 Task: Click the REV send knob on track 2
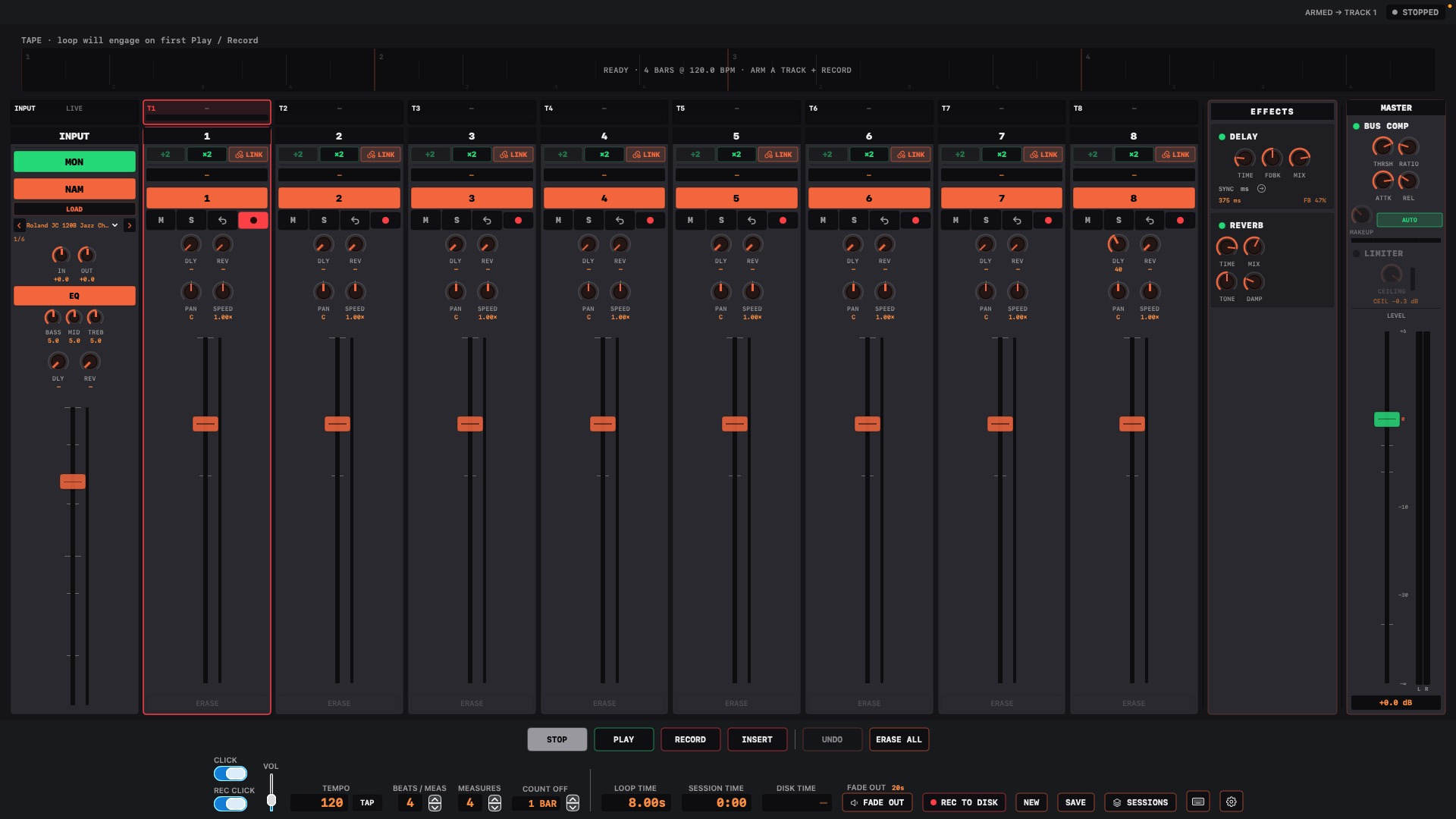355,244
